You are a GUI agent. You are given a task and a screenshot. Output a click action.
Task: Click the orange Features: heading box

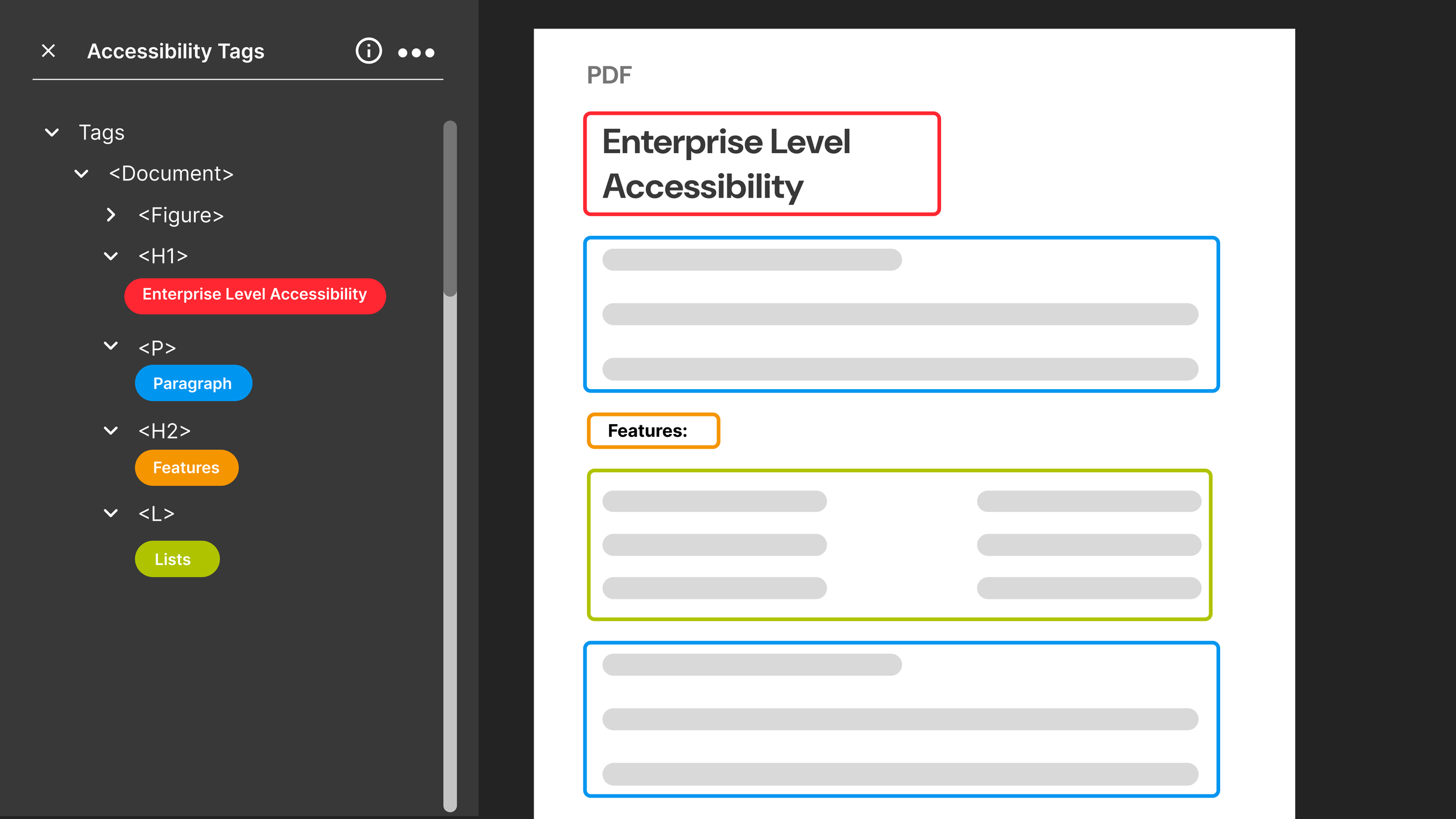[x=653, y=431]
